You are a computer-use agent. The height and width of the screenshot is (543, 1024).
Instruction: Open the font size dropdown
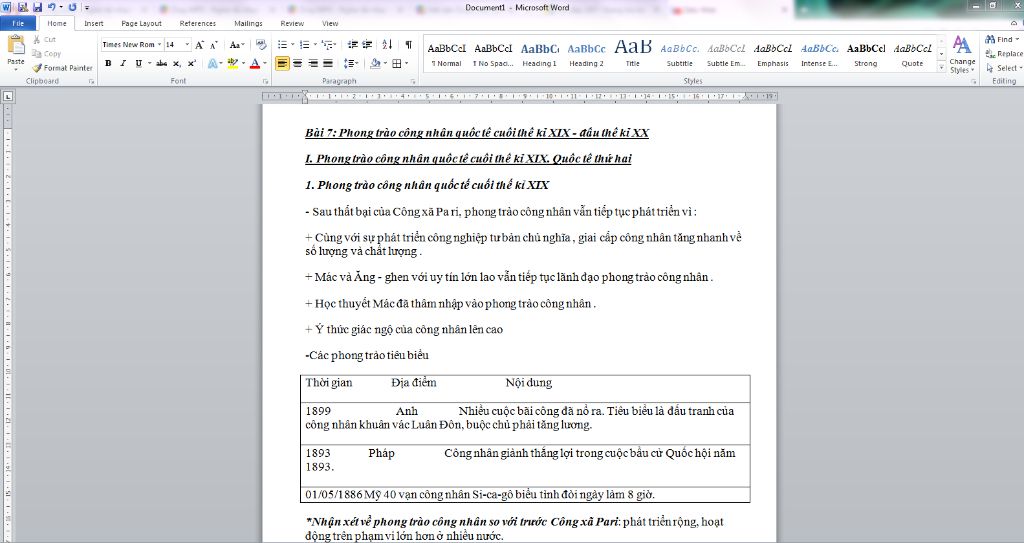187,44
